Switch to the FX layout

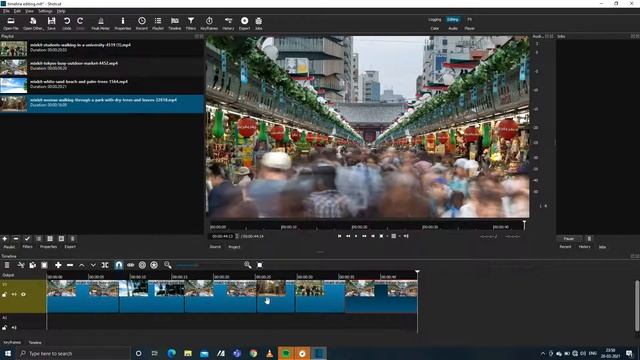click(469, 20)
